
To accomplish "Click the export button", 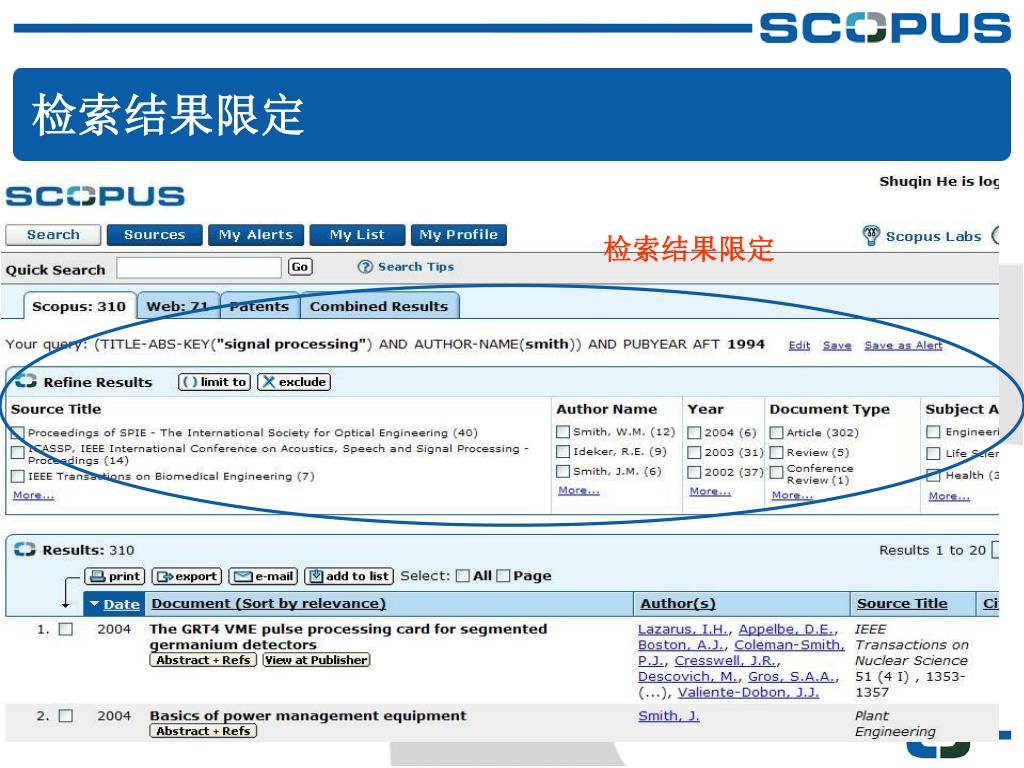I will coord(187,576).
